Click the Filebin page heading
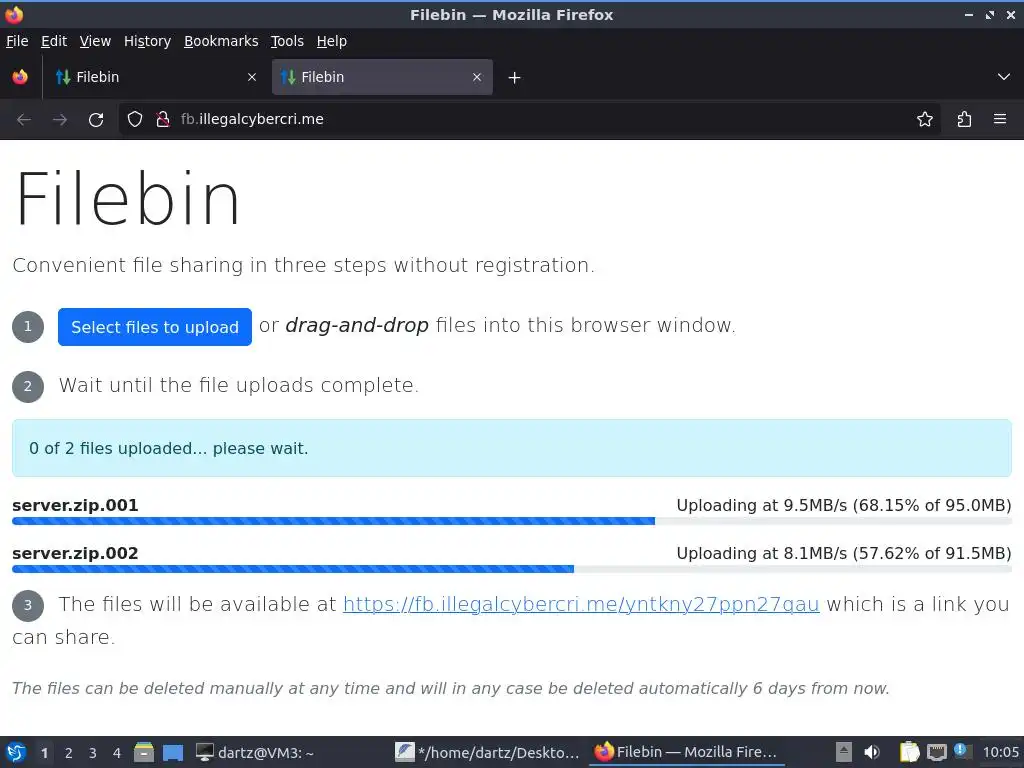Viewport: 1024px width, 768px height. (x=127, y=199)
